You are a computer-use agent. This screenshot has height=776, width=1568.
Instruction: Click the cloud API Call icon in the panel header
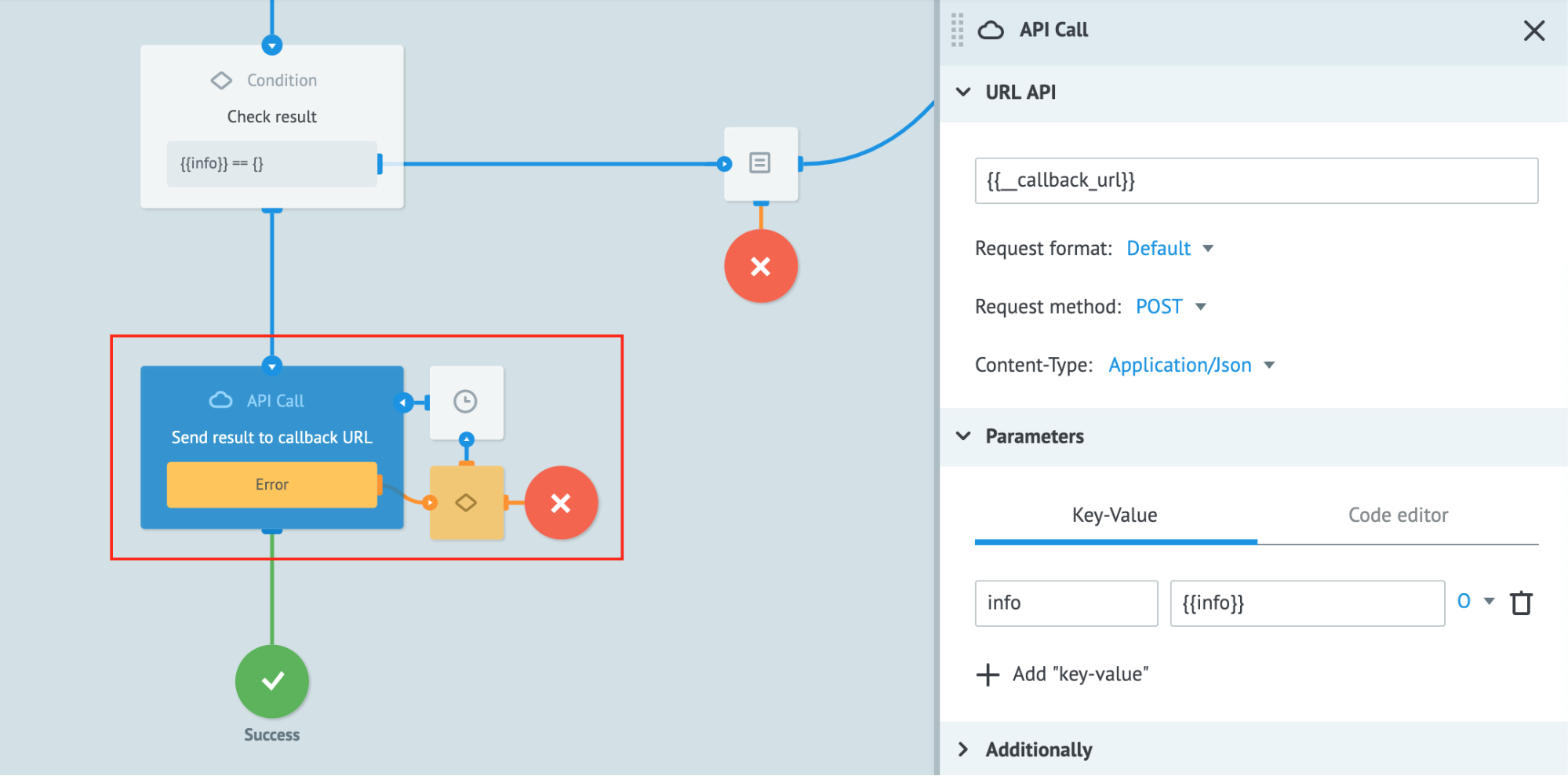point(991,30)
